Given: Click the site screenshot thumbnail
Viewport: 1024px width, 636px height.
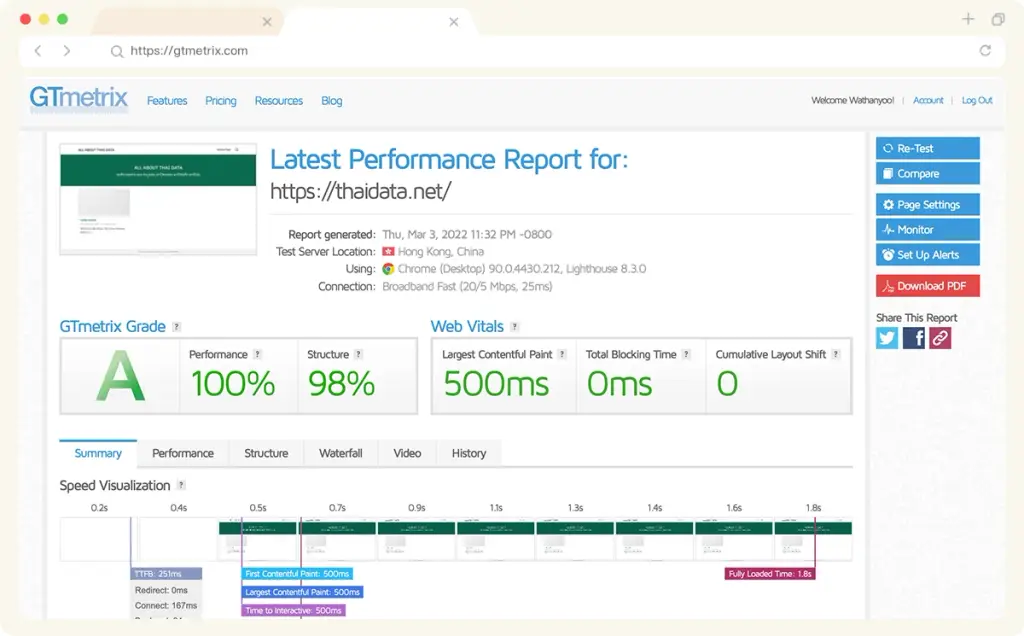Looking at the screenshot, I should point(158,199).
